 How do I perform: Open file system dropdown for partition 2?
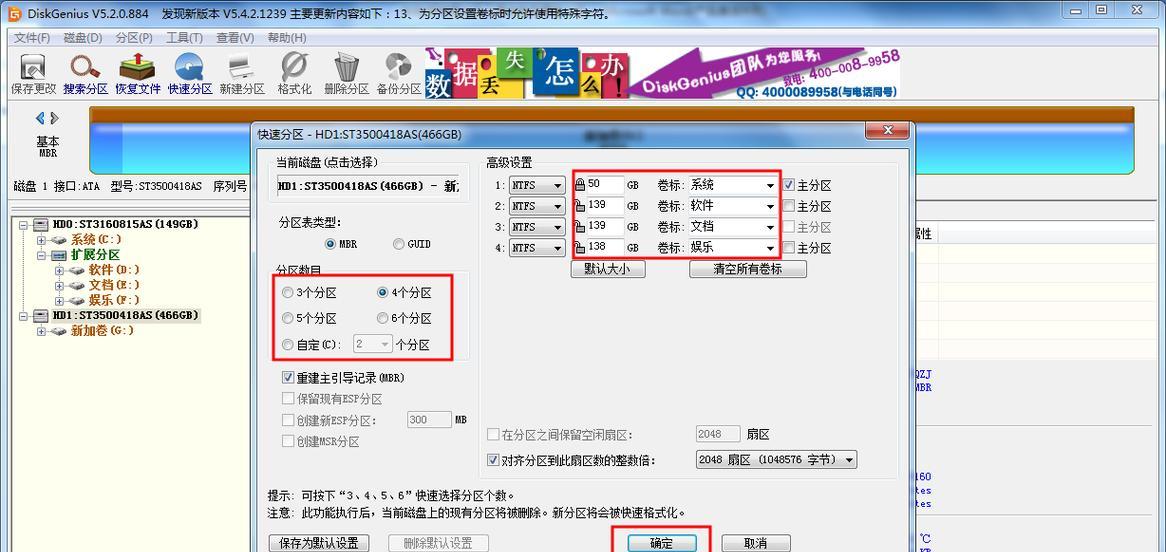click(537, 206)
